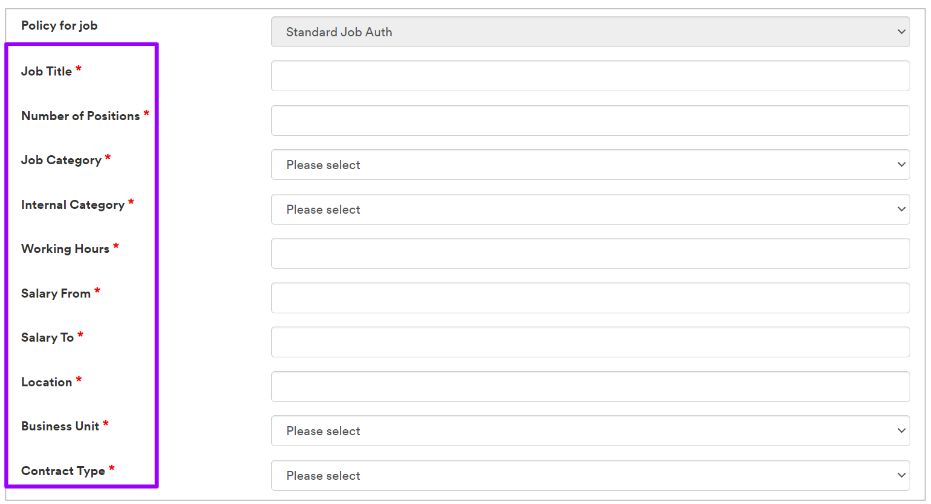Image resolution: width=931 pixels, height=504 pixels.
Task: Expand the Job Category dropdown
Action: (590, 165)
